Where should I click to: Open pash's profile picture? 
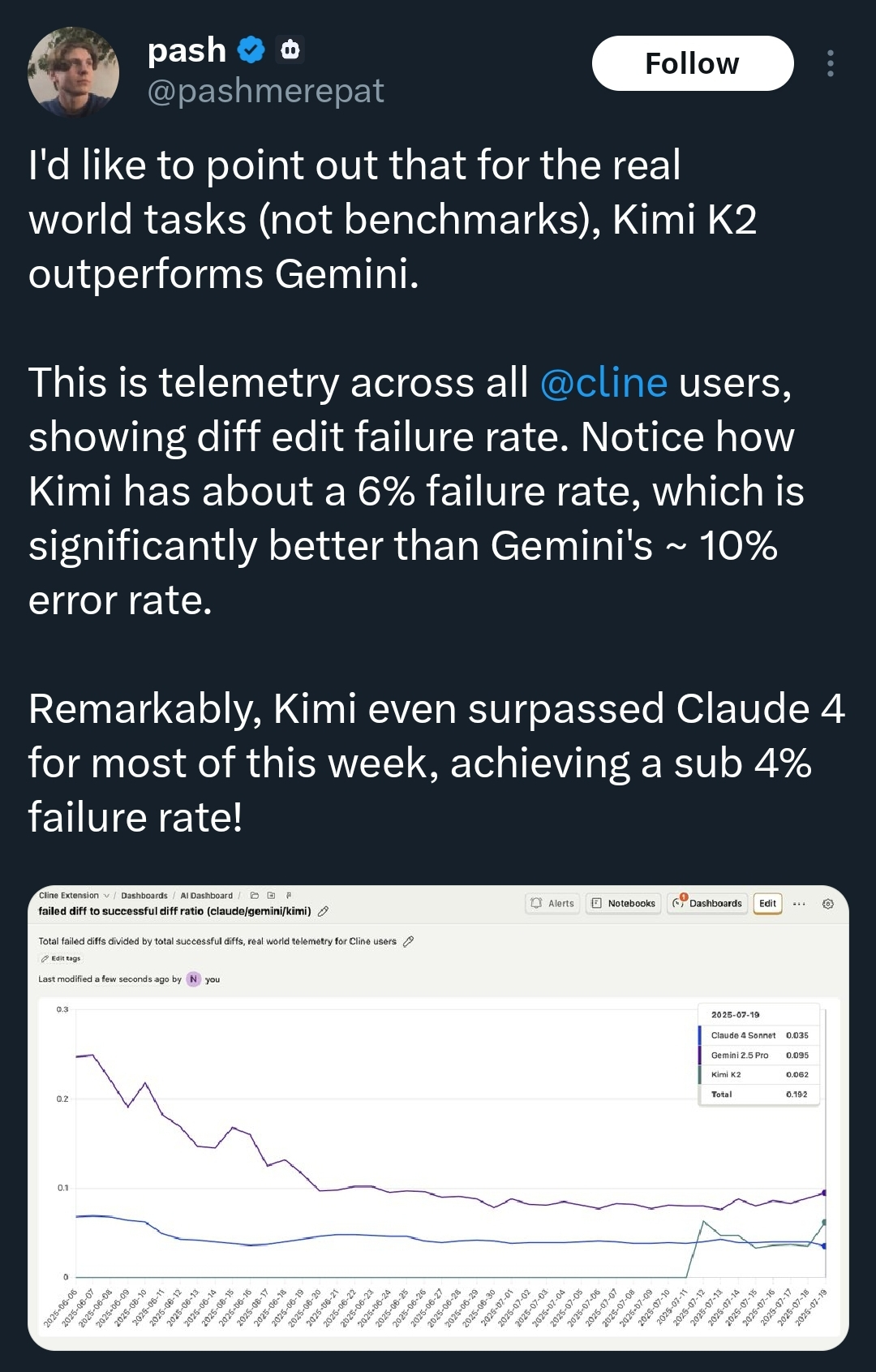73,72
